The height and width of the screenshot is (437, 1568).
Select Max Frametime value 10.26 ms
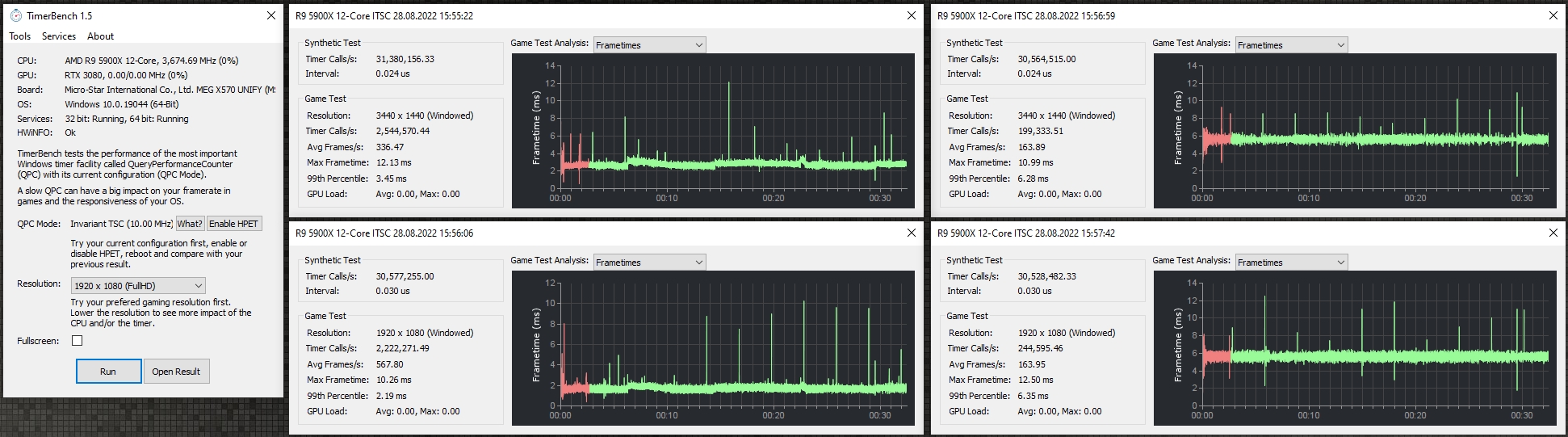[394, 380]
